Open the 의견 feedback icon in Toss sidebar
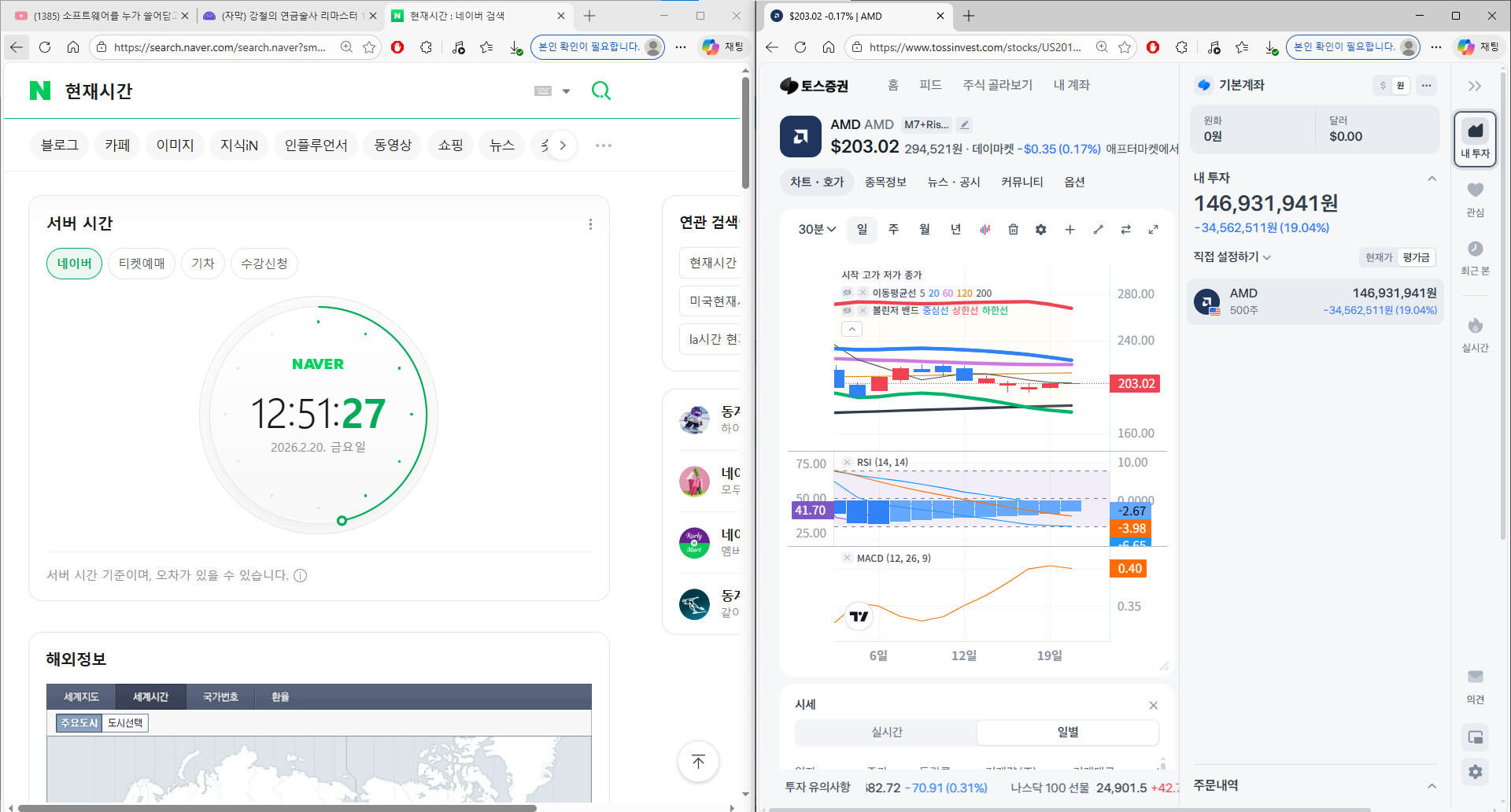Screen dimensions: 1511x812 (1475, 677)
